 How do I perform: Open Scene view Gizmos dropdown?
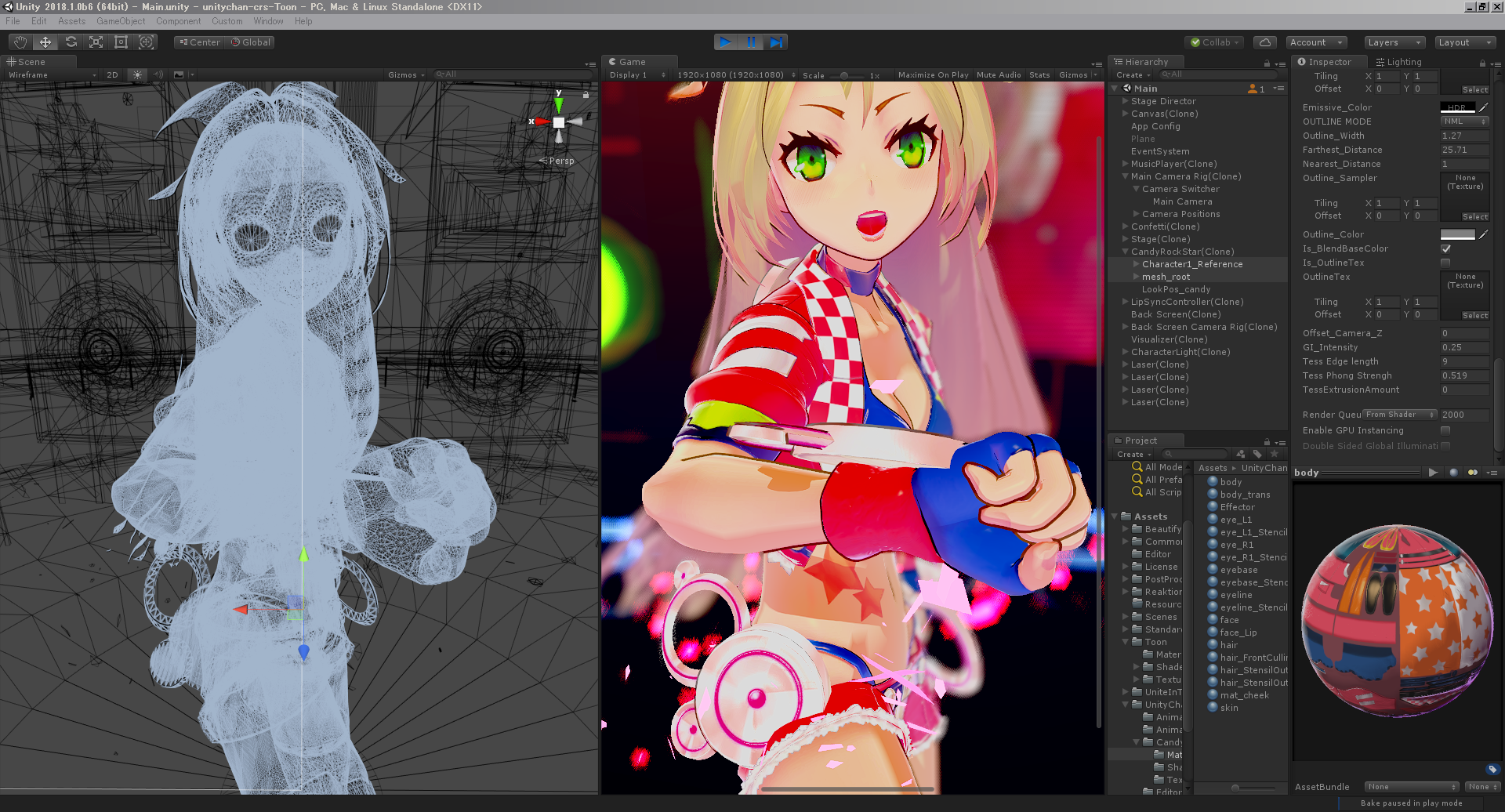[406, 75]
